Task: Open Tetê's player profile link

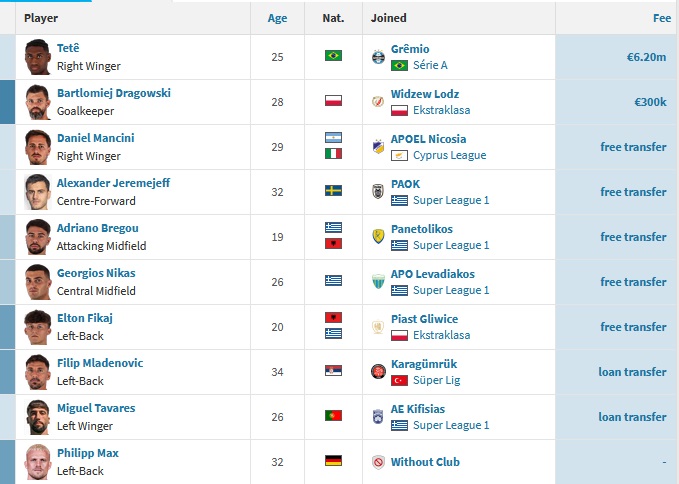Action: tap(68, 48)
